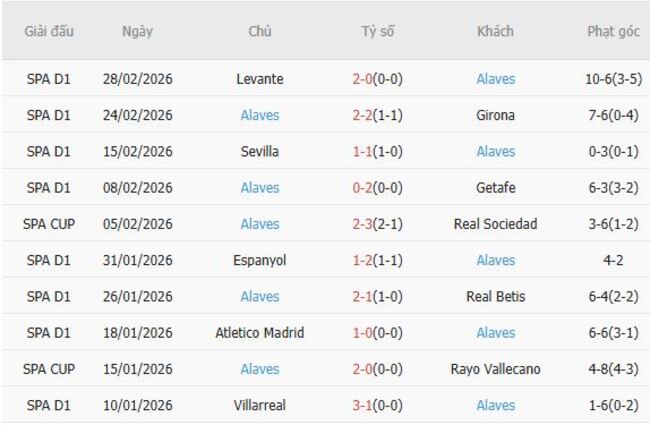The image size is (650, 425).
Task: Open the 3-1 Villarreal match score
Action: pyautogui.click(x=378, y=405)
